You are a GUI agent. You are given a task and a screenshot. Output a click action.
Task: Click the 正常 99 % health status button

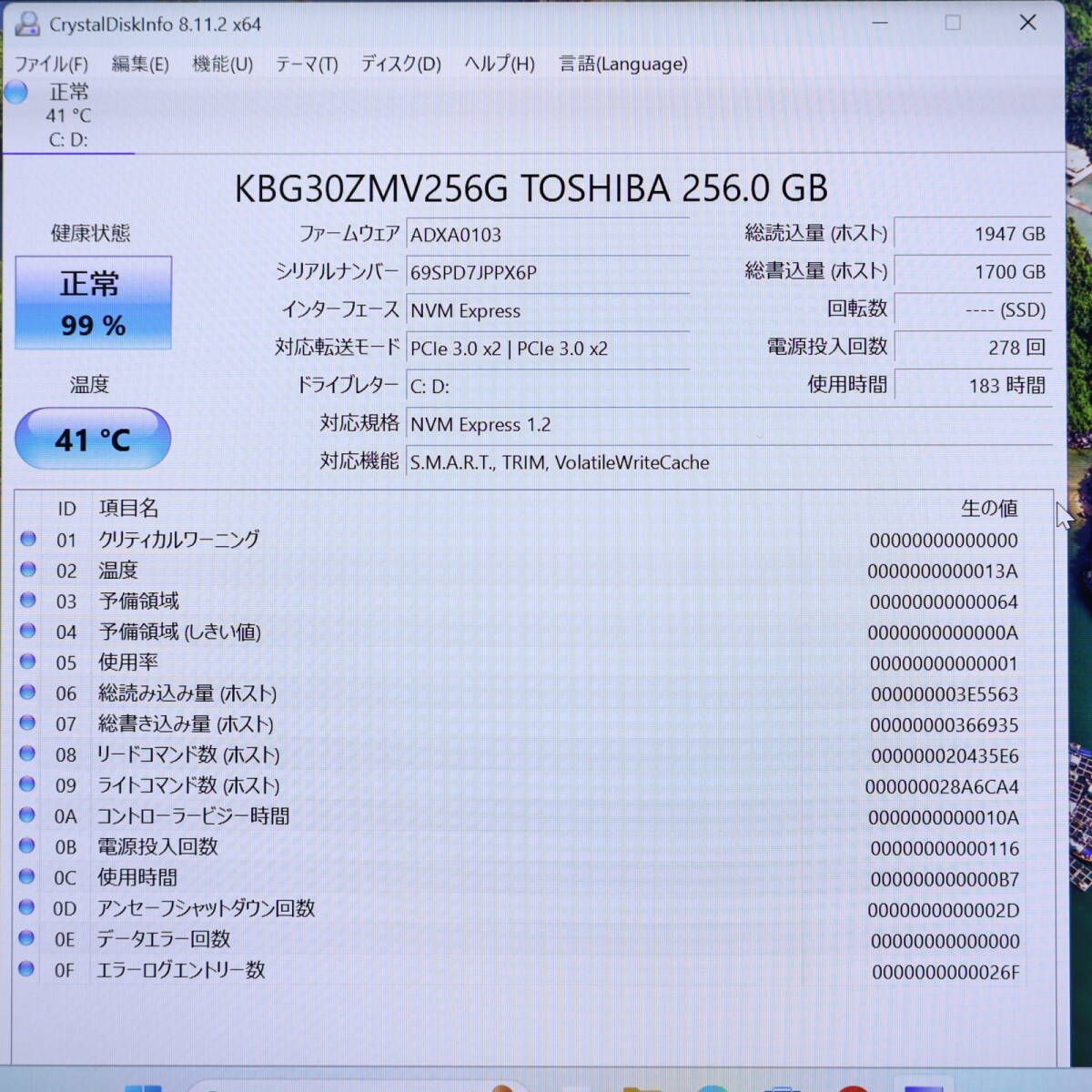pyautogui.click(x=93, y=303)
